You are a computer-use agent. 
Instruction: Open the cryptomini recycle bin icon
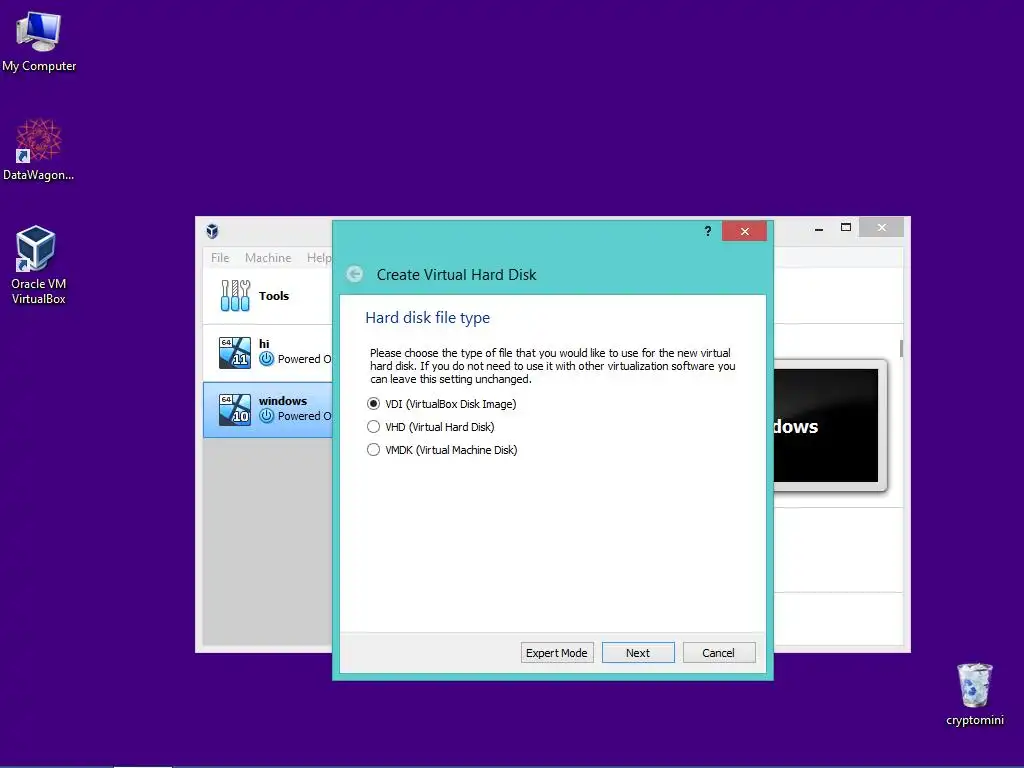(974, 694)
